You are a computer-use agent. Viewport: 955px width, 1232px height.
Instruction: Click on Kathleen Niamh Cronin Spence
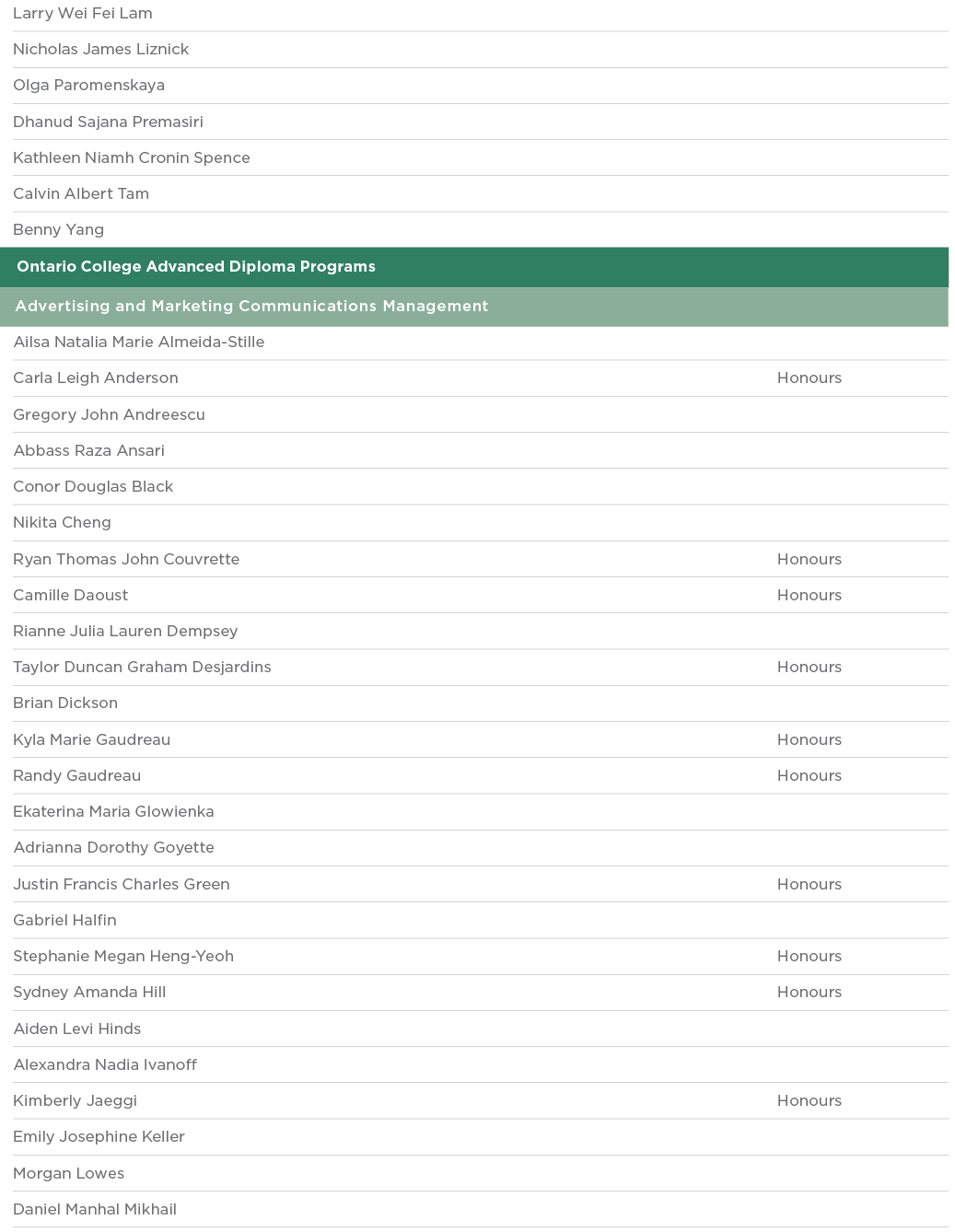pyautogui.click(x=132, y=157)
